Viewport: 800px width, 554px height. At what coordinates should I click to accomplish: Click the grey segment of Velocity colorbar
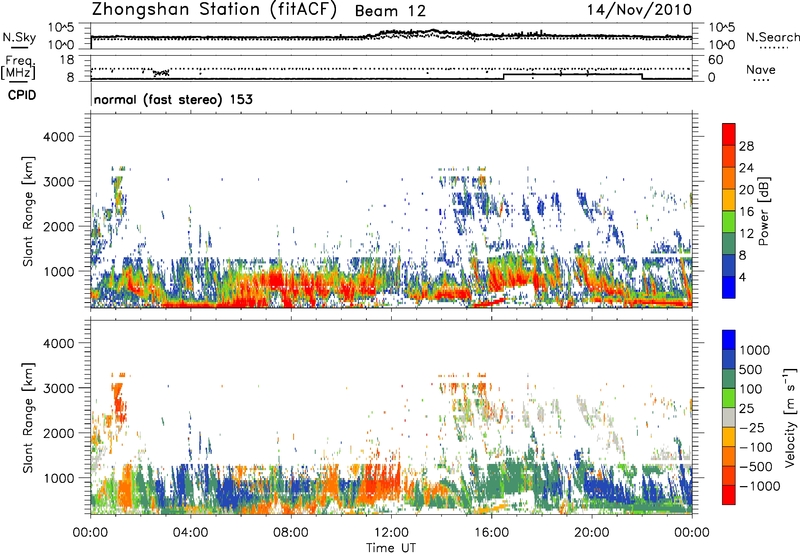coord(729,418)
